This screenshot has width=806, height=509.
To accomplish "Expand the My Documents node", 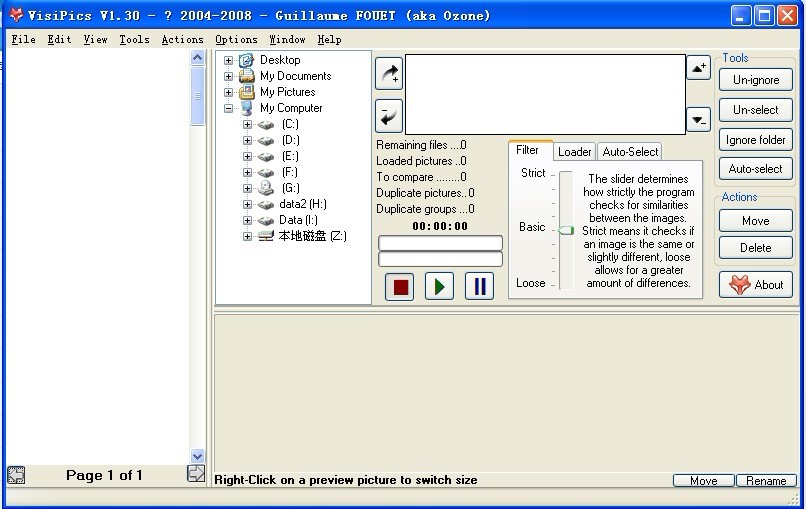I will (228, 76).
